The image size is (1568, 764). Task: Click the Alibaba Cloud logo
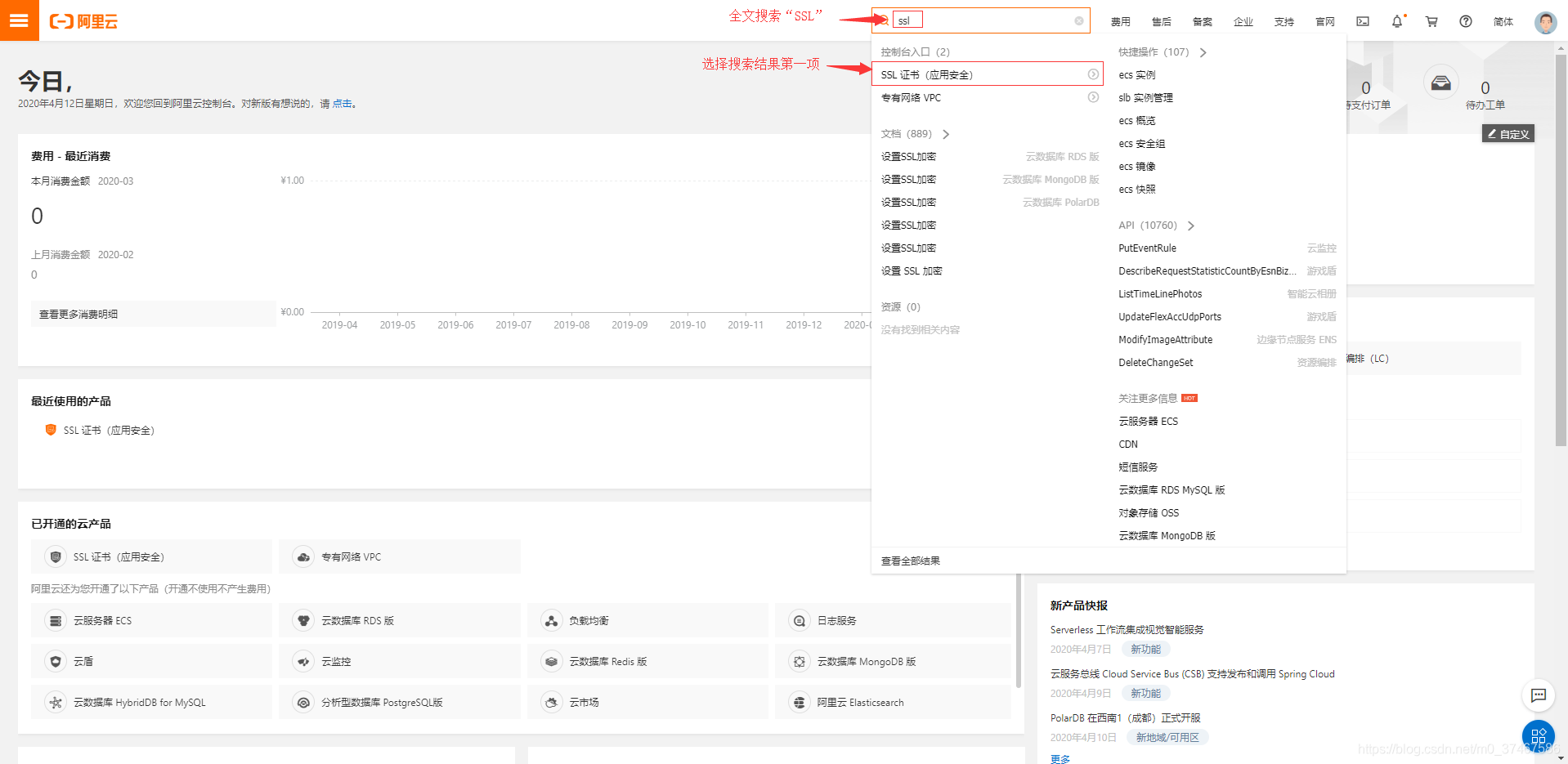point(83,21)
